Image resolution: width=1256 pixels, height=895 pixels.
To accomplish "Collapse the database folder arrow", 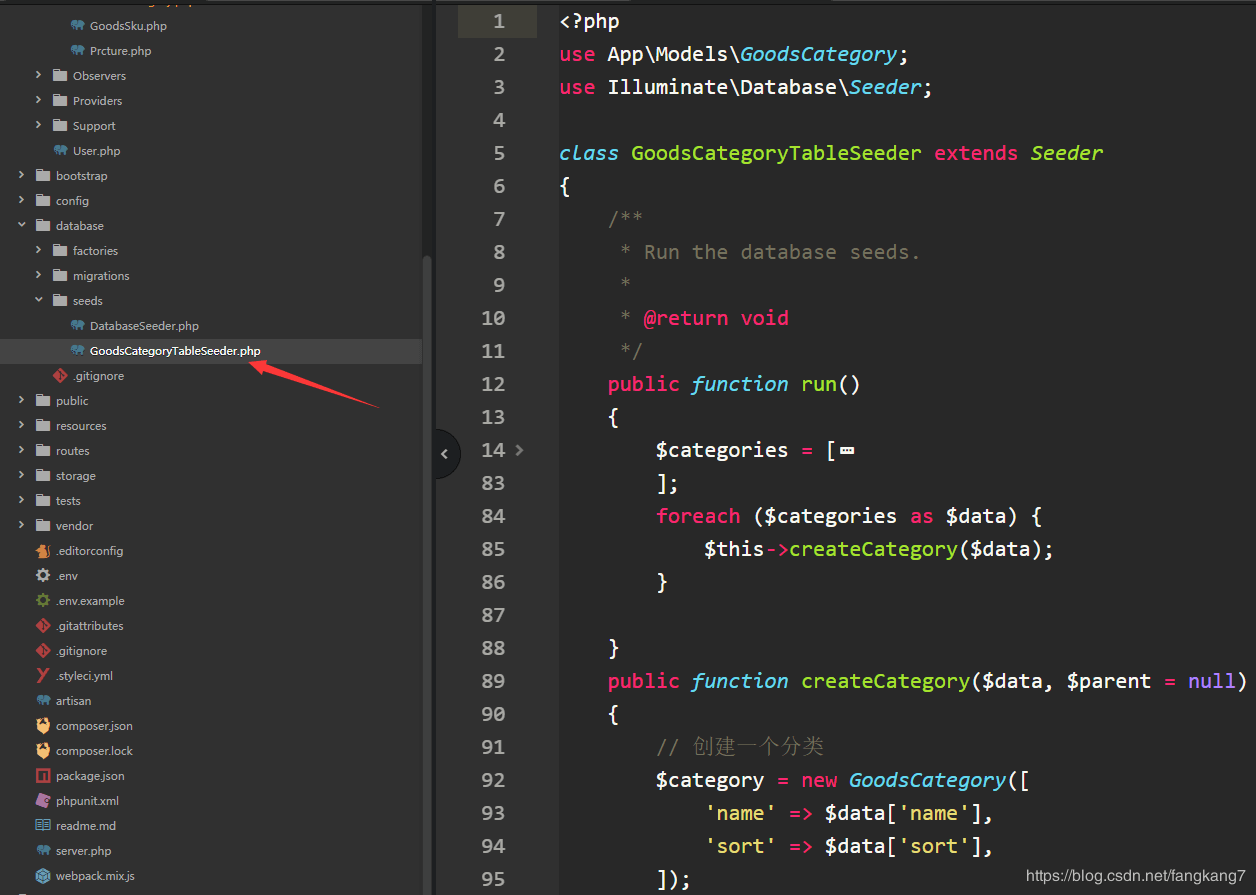I will click(21, 226).
